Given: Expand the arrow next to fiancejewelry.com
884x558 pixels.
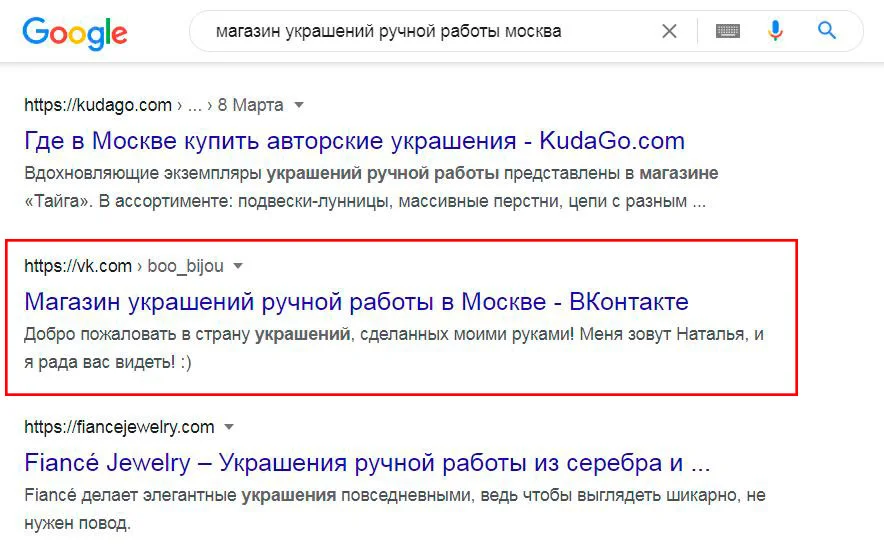Looking at the screenshot, I should coord(229,427).
